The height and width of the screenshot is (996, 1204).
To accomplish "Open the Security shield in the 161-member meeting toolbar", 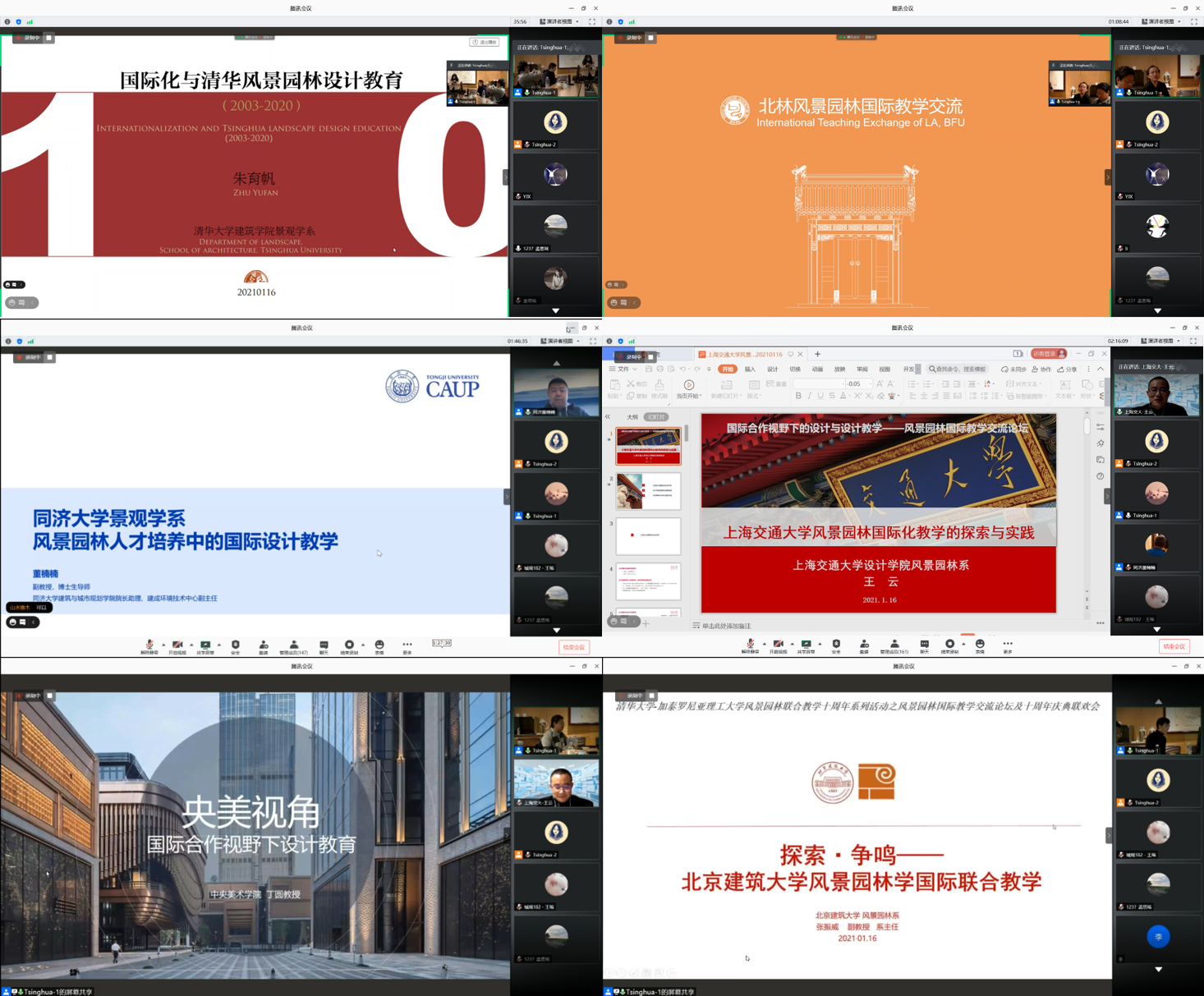I will coord(836,646).
